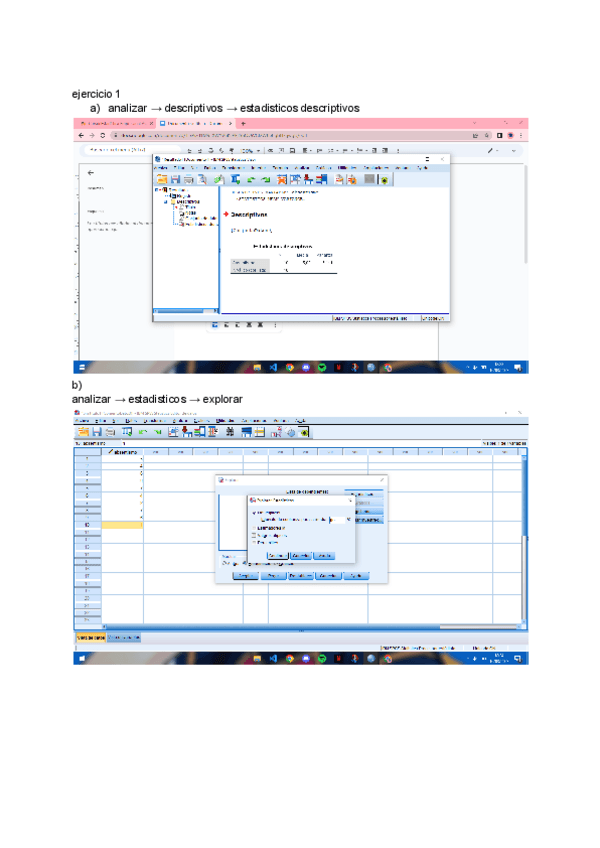The image size is (600, 848).
Task: Print preview icon in output viewer toolbar
Action: pyautogui.click(x=202, y=180)
